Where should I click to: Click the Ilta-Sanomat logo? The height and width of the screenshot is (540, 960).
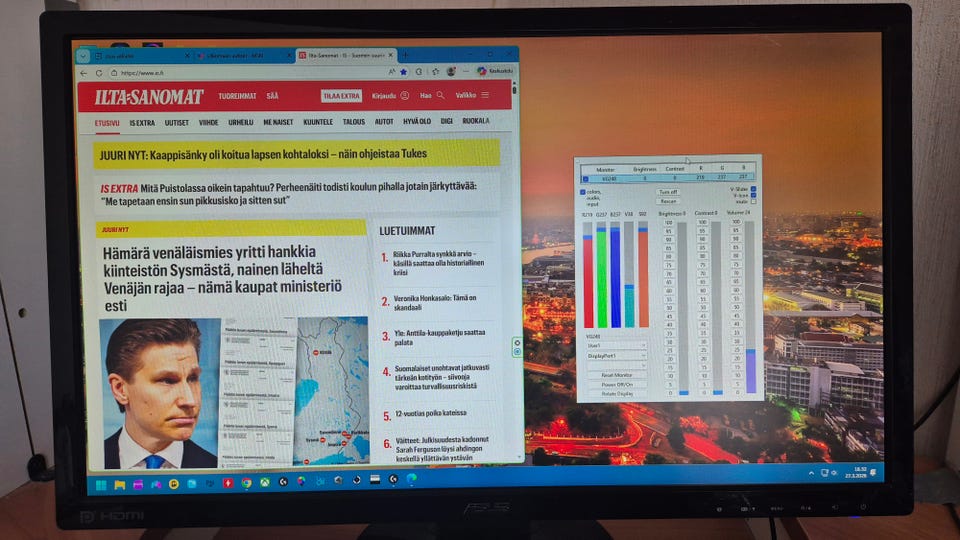(149, 97)
